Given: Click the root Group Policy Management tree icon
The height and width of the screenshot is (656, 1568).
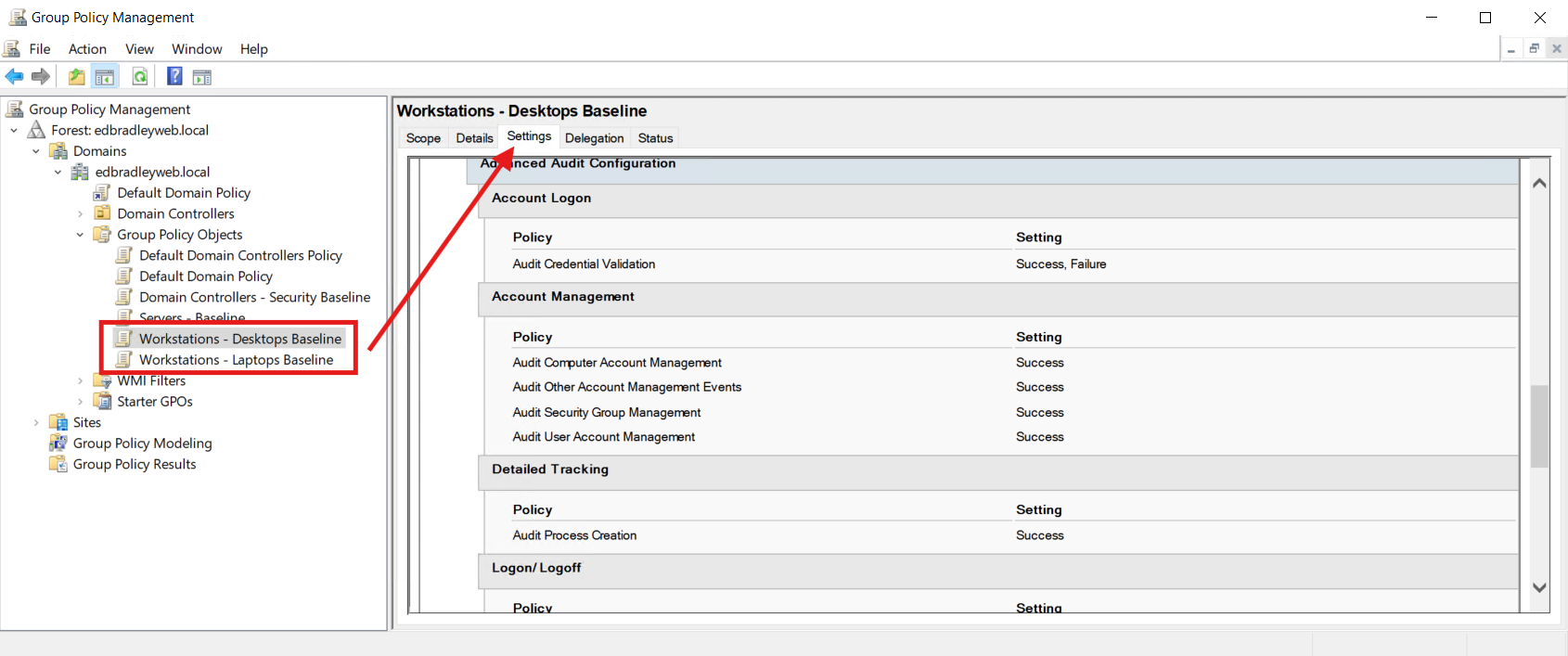Looking at the screenshot, I should pyautogui.click(x=15, y=109).
